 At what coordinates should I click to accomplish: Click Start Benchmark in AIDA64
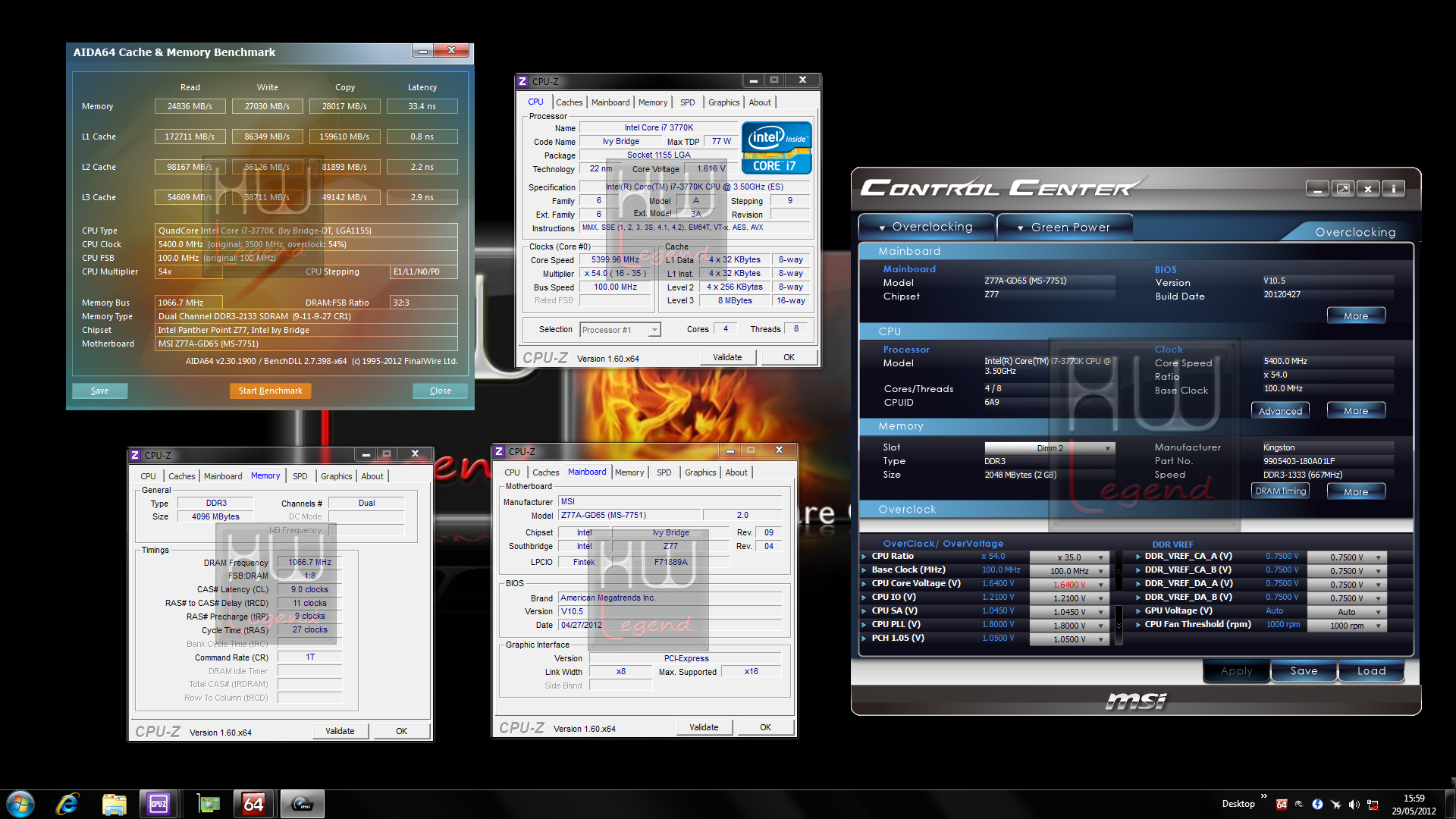click(x=270, y=391)
